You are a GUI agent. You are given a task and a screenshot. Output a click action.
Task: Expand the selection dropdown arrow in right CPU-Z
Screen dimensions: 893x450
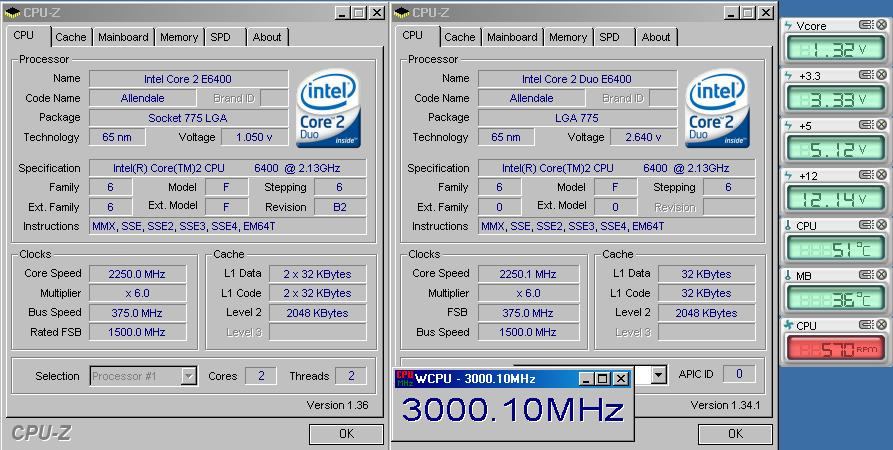(659, 374)
